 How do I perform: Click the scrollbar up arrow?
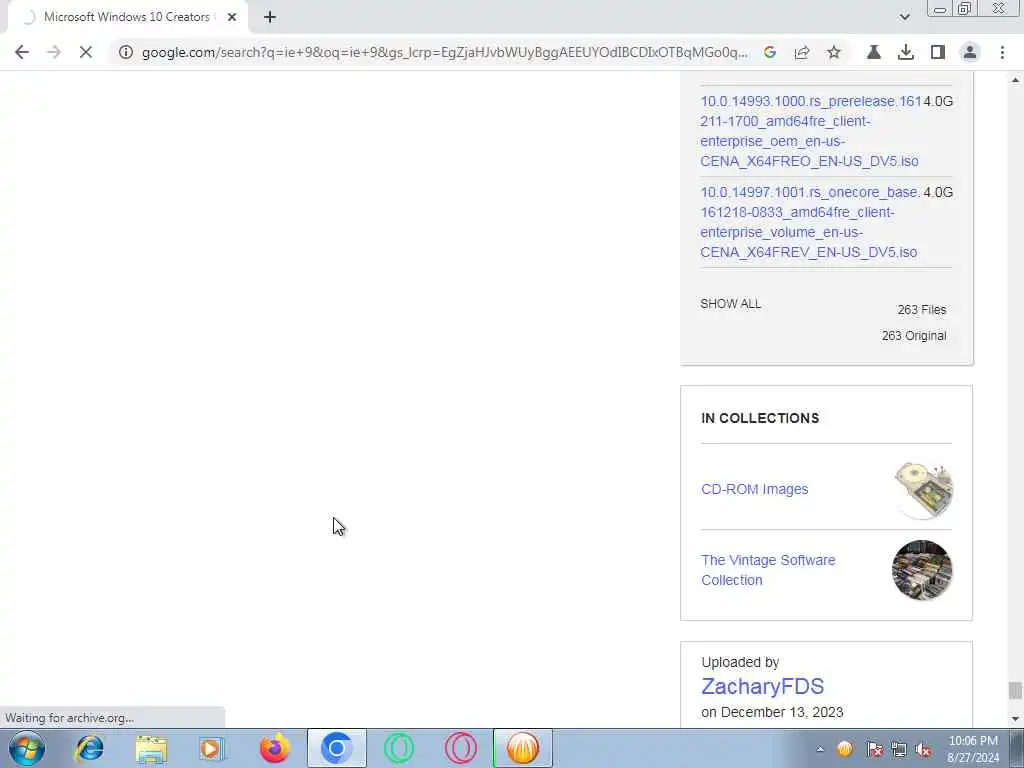[1015, 80]
